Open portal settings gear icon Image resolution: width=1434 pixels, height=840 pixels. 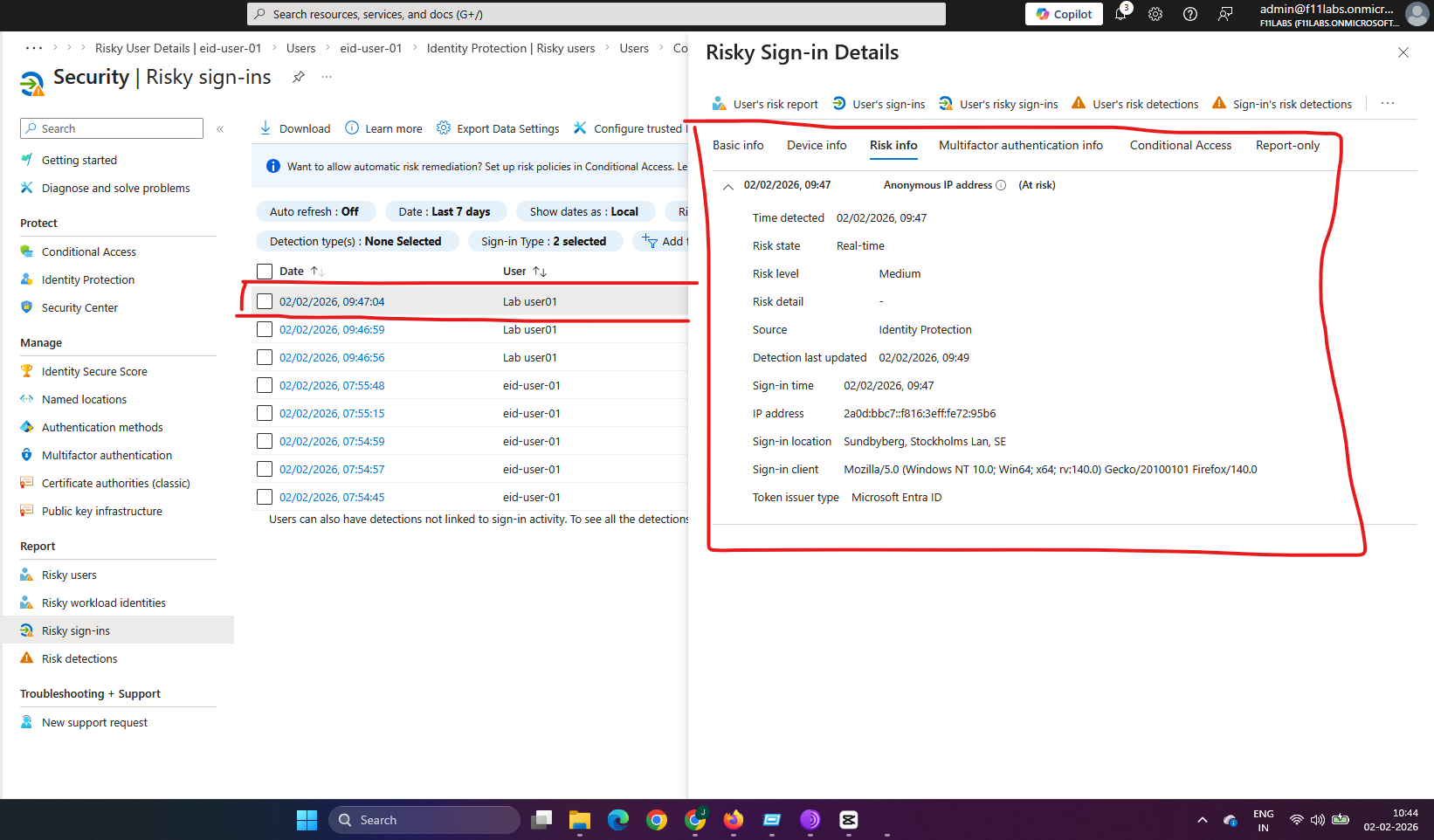[1155, 14]
